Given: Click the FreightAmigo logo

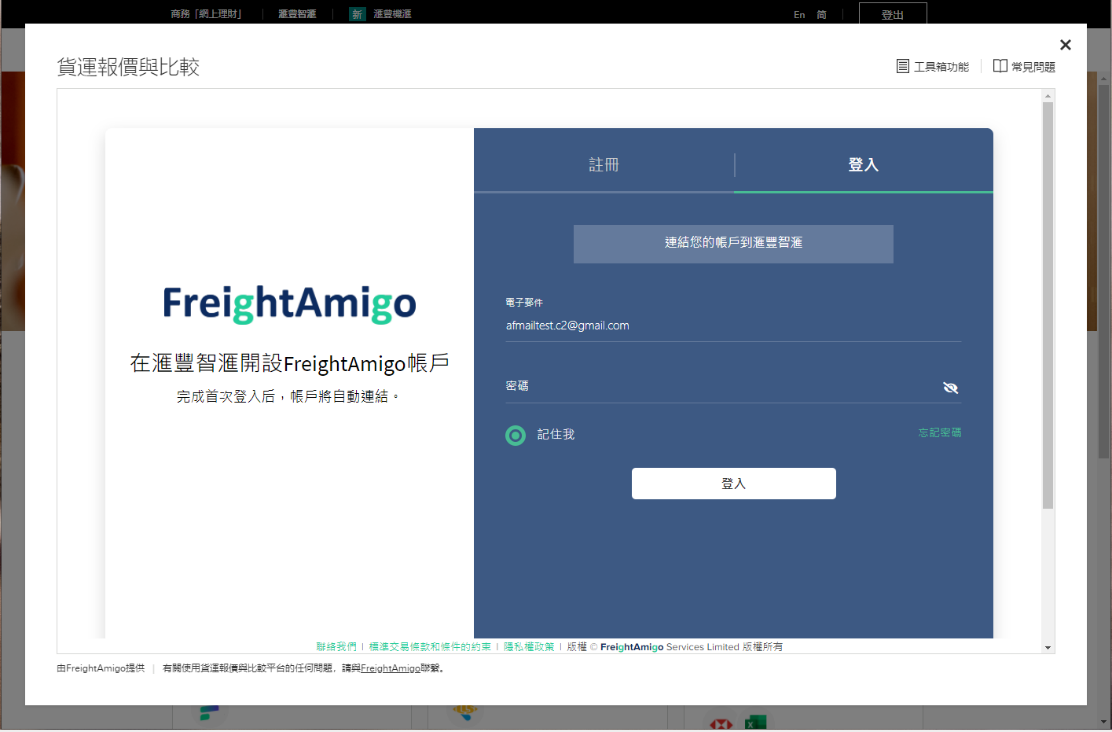Looking at the screenshot, I should coord(289,304).
